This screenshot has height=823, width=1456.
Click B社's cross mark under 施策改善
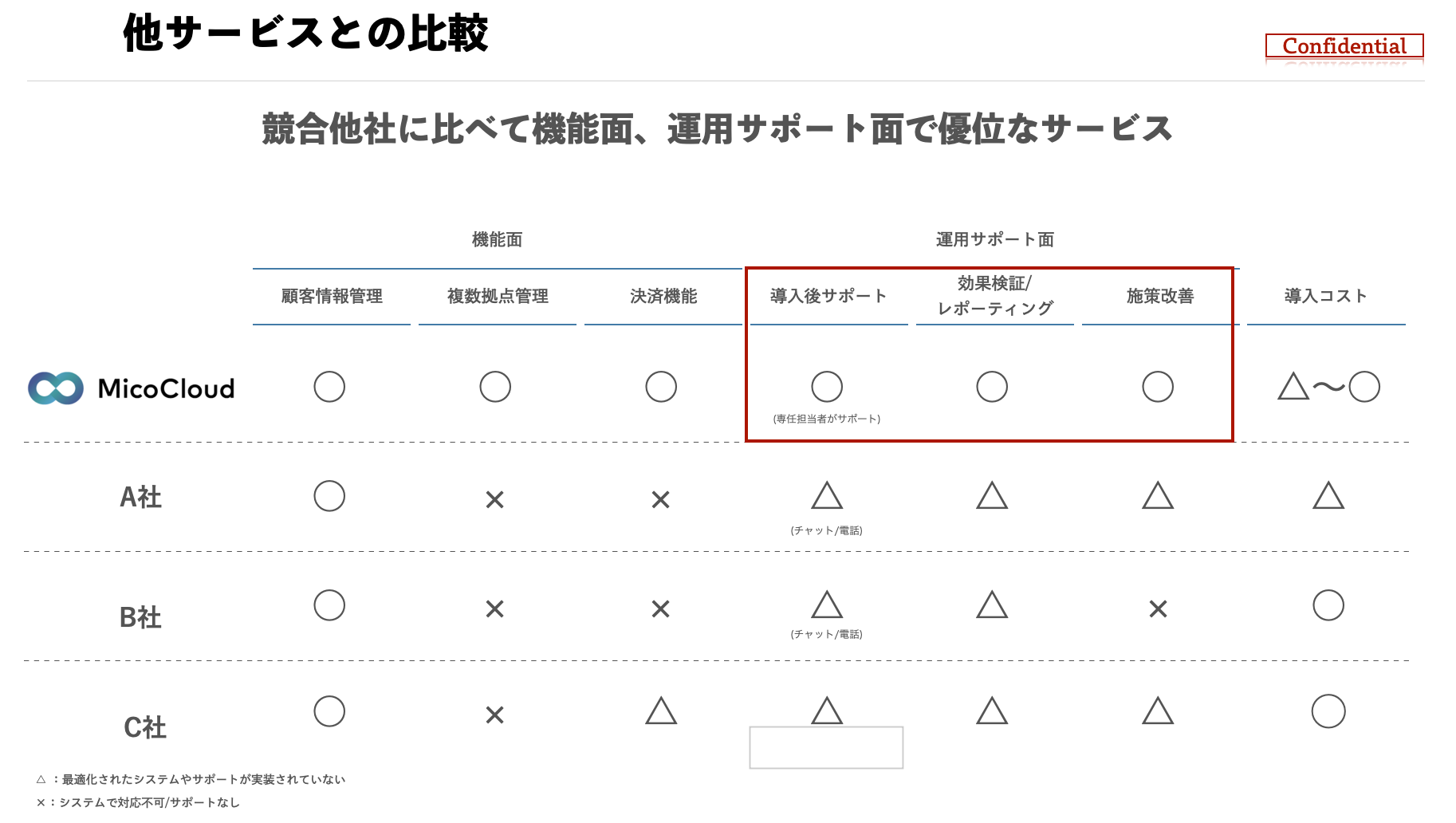(x=1158, y=609)
